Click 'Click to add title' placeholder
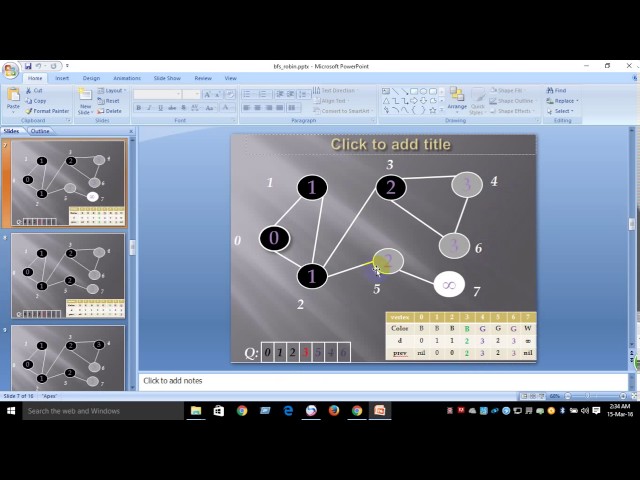Viewport: 640px width, 480px height. click(391, 144)
